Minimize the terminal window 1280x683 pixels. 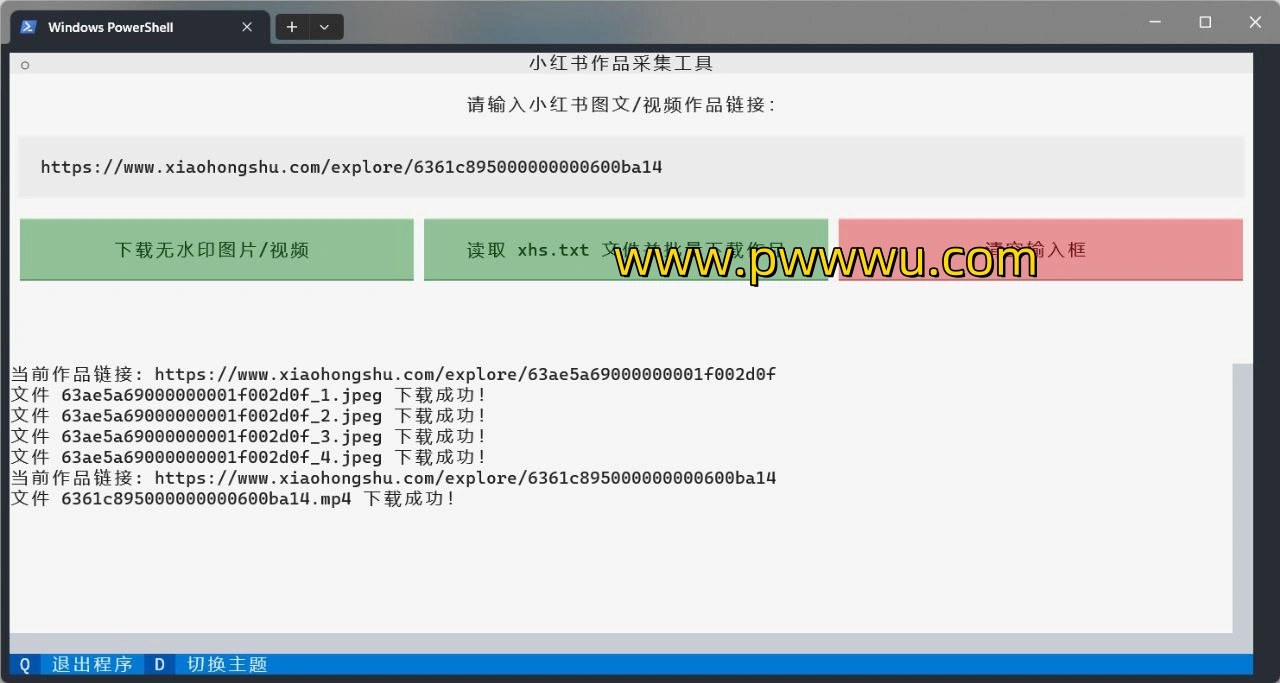point(1157,22)
